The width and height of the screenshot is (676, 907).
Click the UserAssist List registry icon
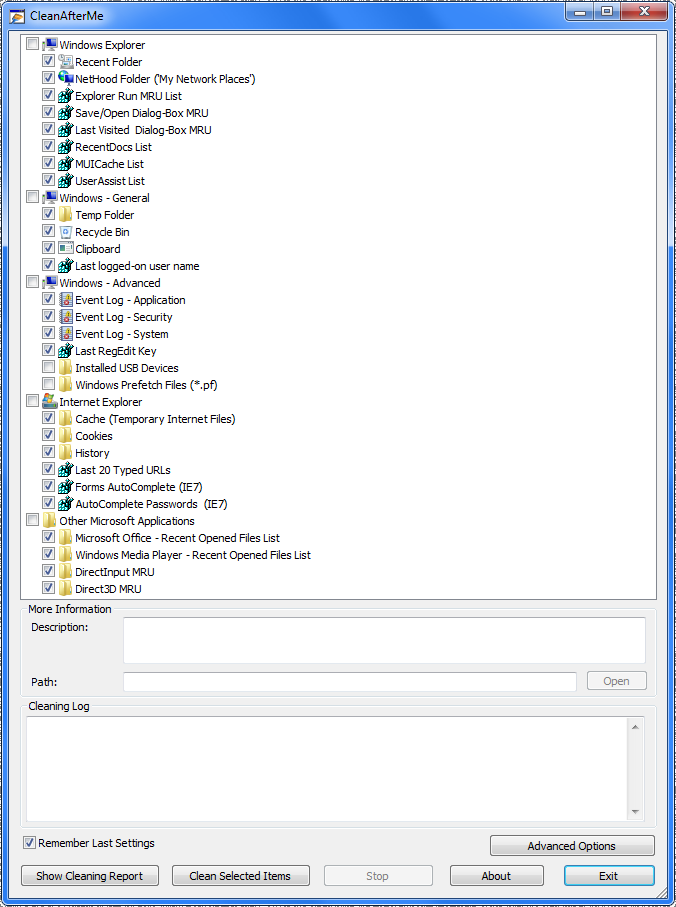(x=65, y=180)
